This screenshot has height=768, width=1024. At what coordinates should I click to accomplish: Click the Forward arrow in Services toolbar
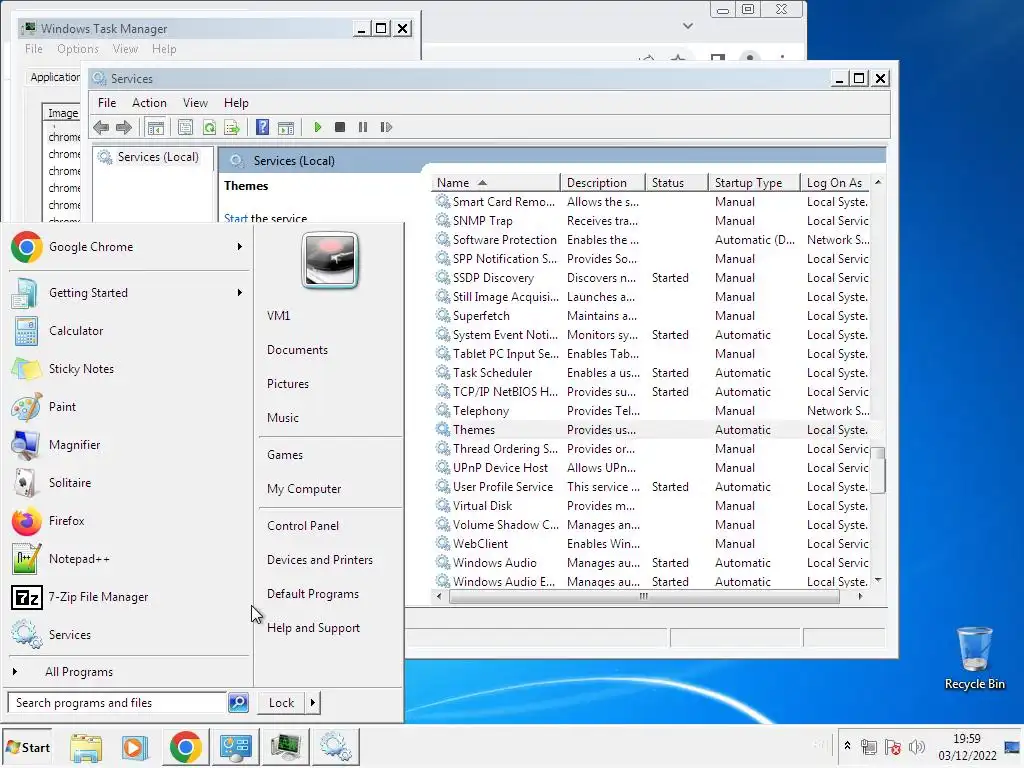123,127
